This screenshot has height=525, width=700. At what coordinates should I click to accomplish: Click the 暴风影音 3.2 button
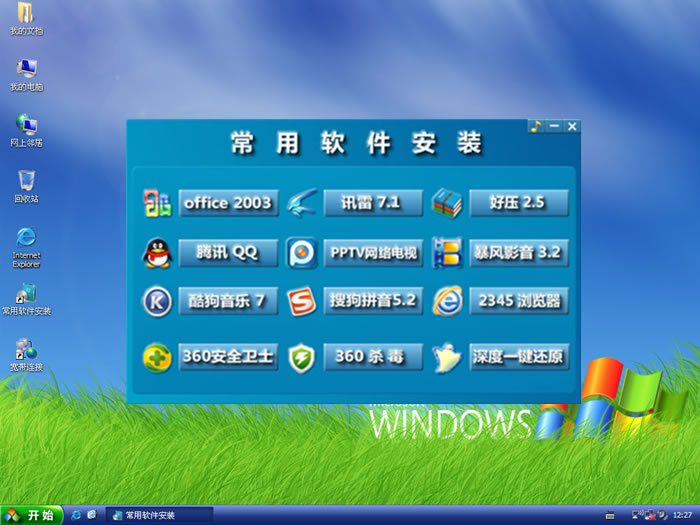click(519, 253)
